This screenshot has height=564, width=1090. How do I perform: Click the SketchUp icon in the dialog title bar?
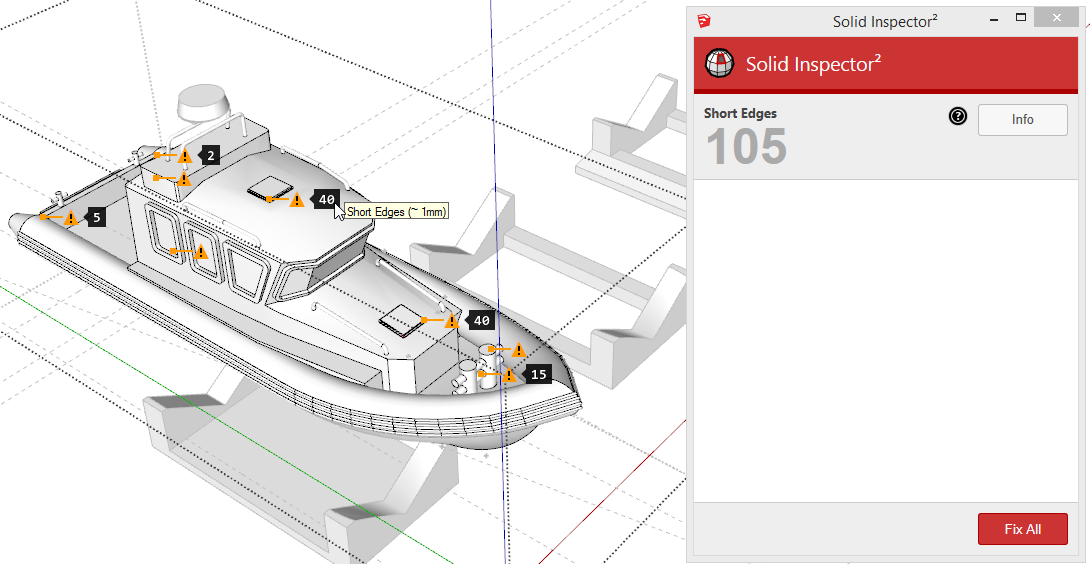click(x=706, y=20)
